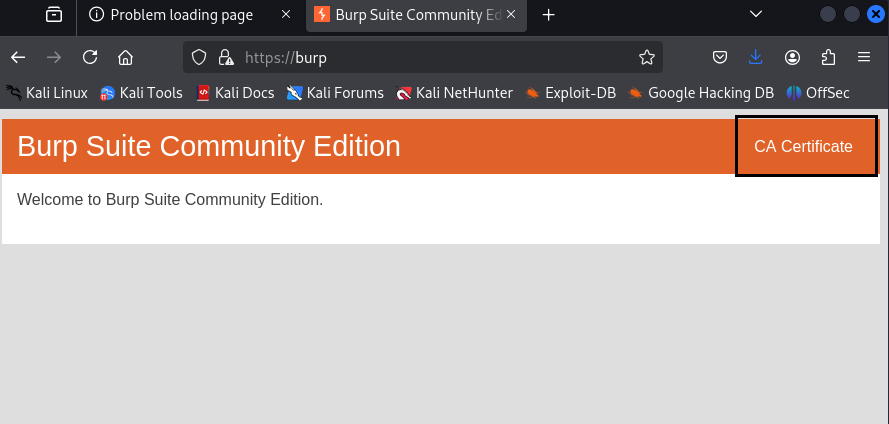
Task: Open the Save to Pocket icon
Action: pyautogui.click(x=720, y=57)
